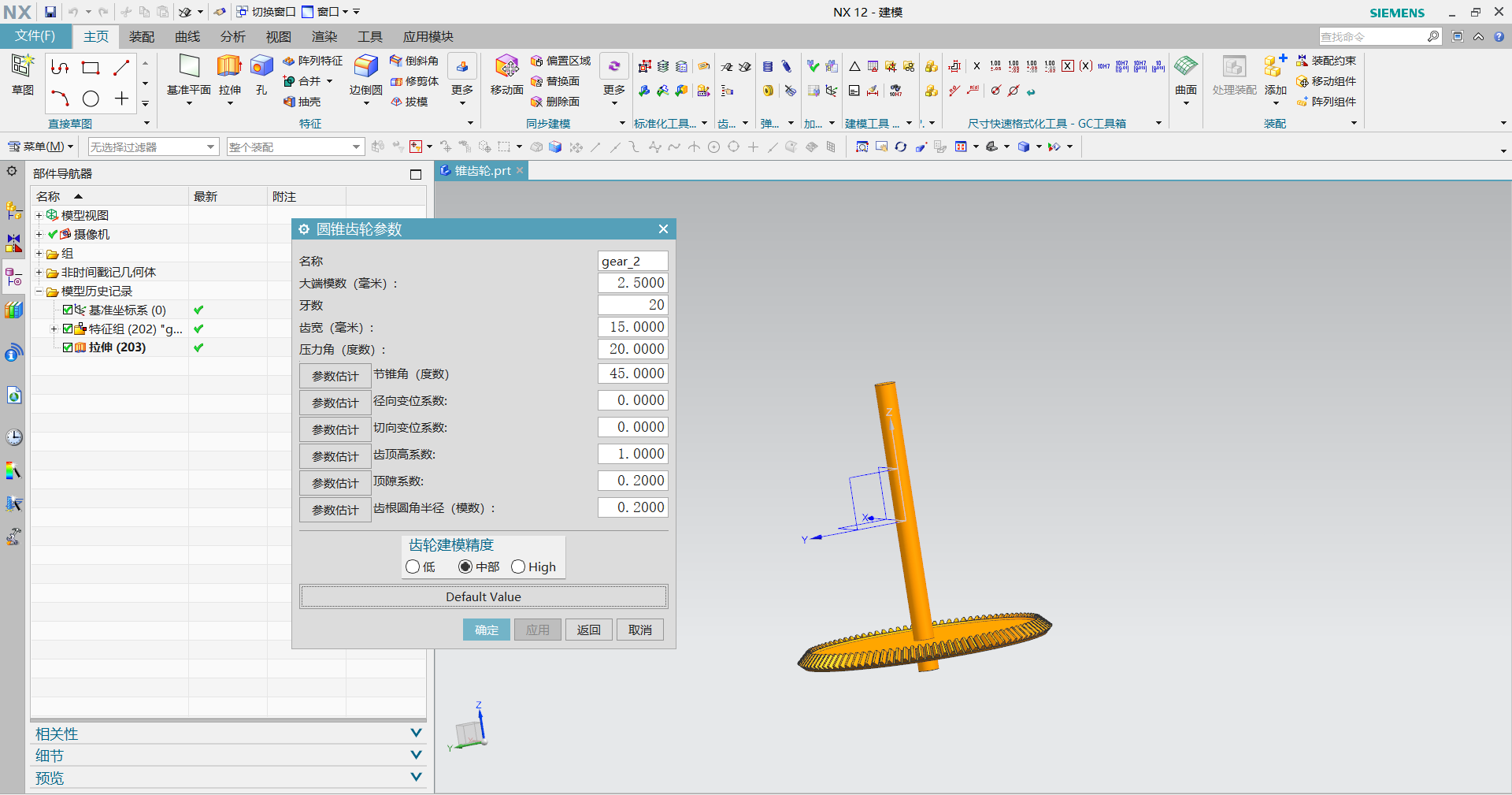The height and width of the screenshot is (795, 1512).
Task: Click the 删除面 delete face tool
Action: [x=555, y=102]
